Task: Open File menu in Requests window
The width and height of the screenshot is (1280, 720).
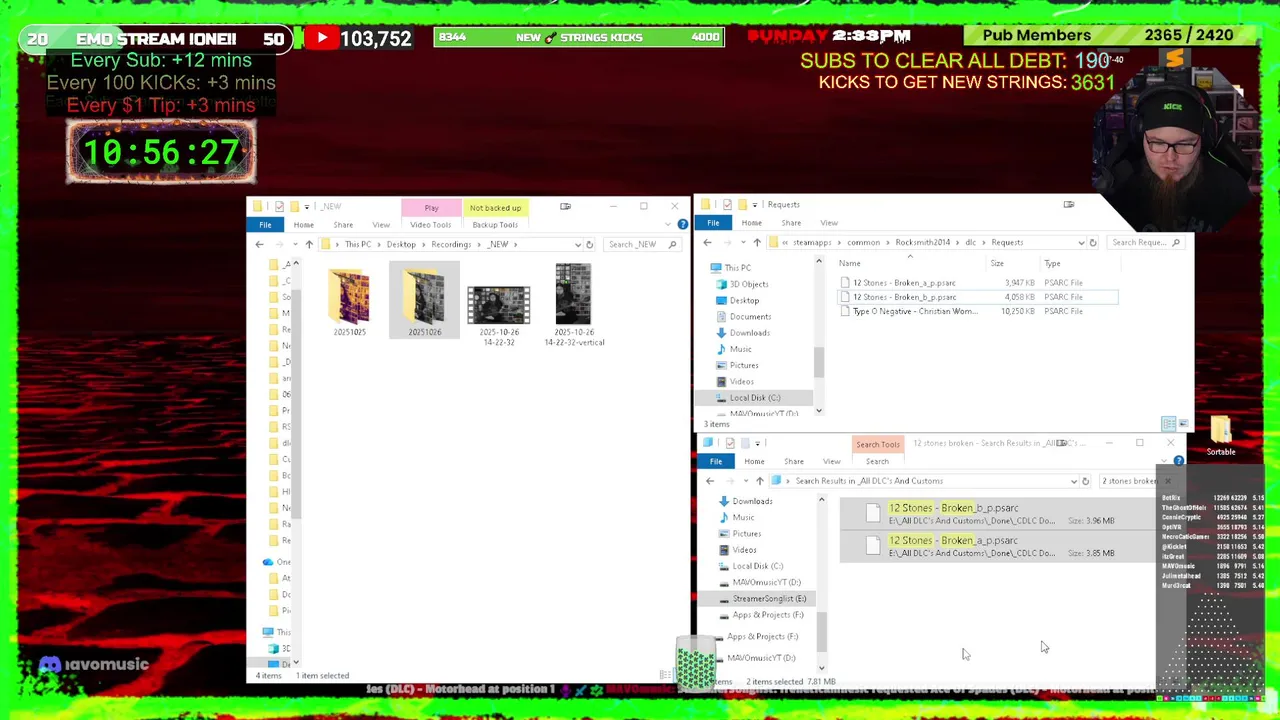Action: coord(713,222)
